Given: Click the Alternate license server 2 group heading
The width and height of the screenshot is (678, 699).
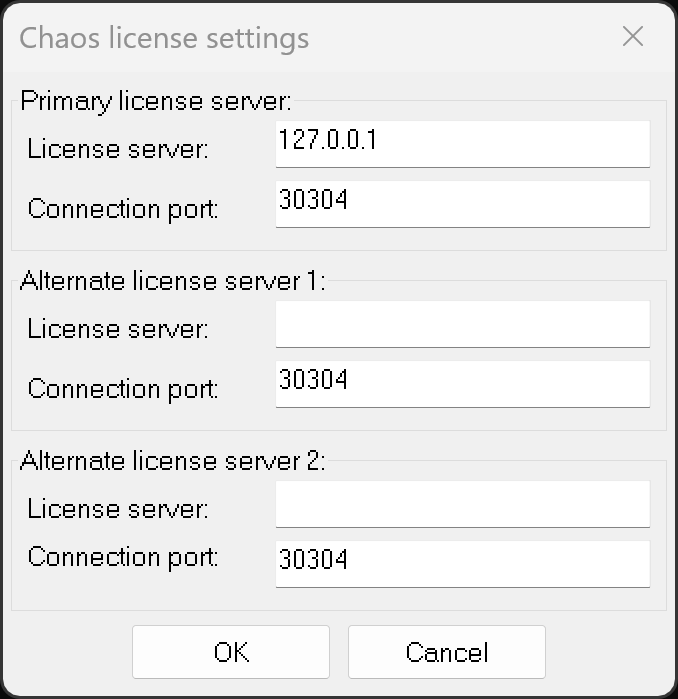Looking at the screenshot, I should (173, 461).
